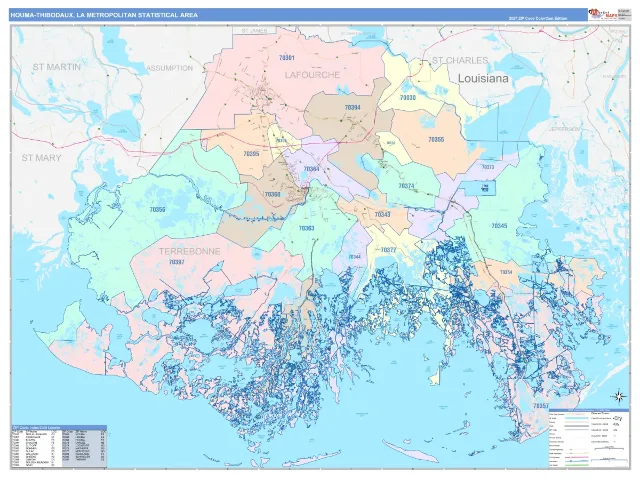This screenshot has height=480, width=640.
Task: Click the ST MARY parish label
Action: (41, 158)
